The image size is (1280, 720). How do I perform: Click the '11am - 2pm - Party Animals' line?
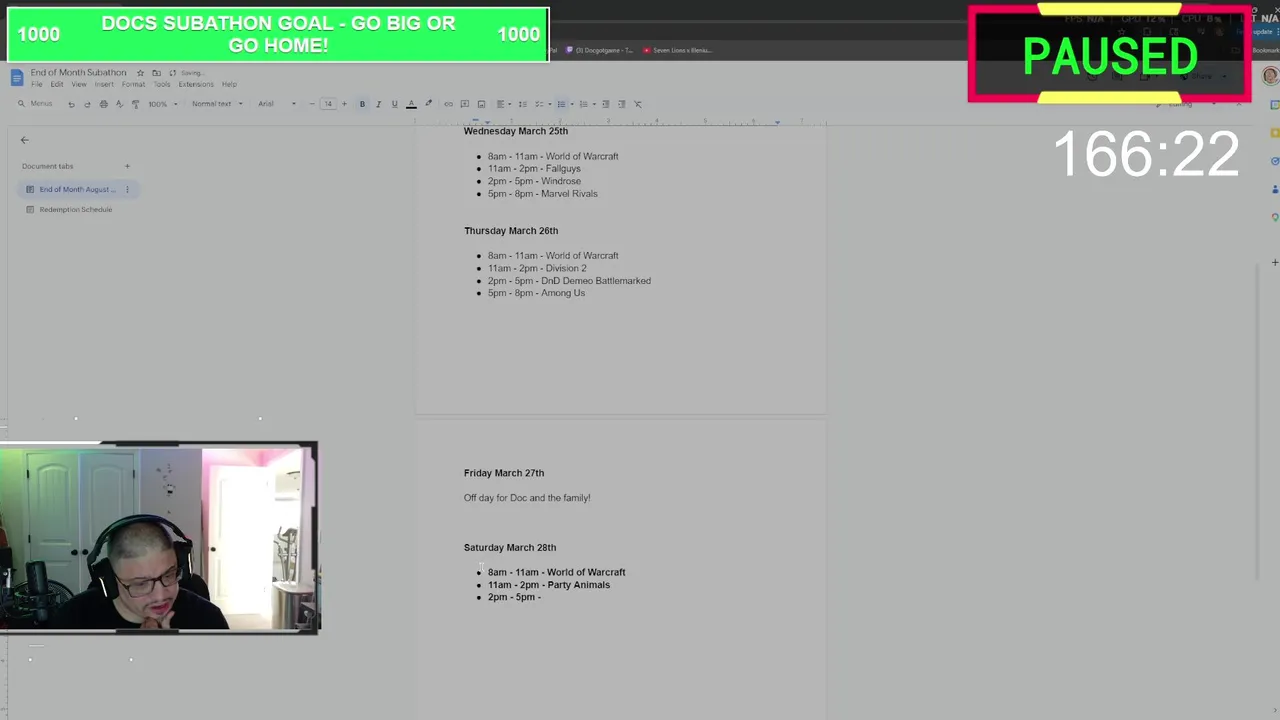tap(549, 585)
